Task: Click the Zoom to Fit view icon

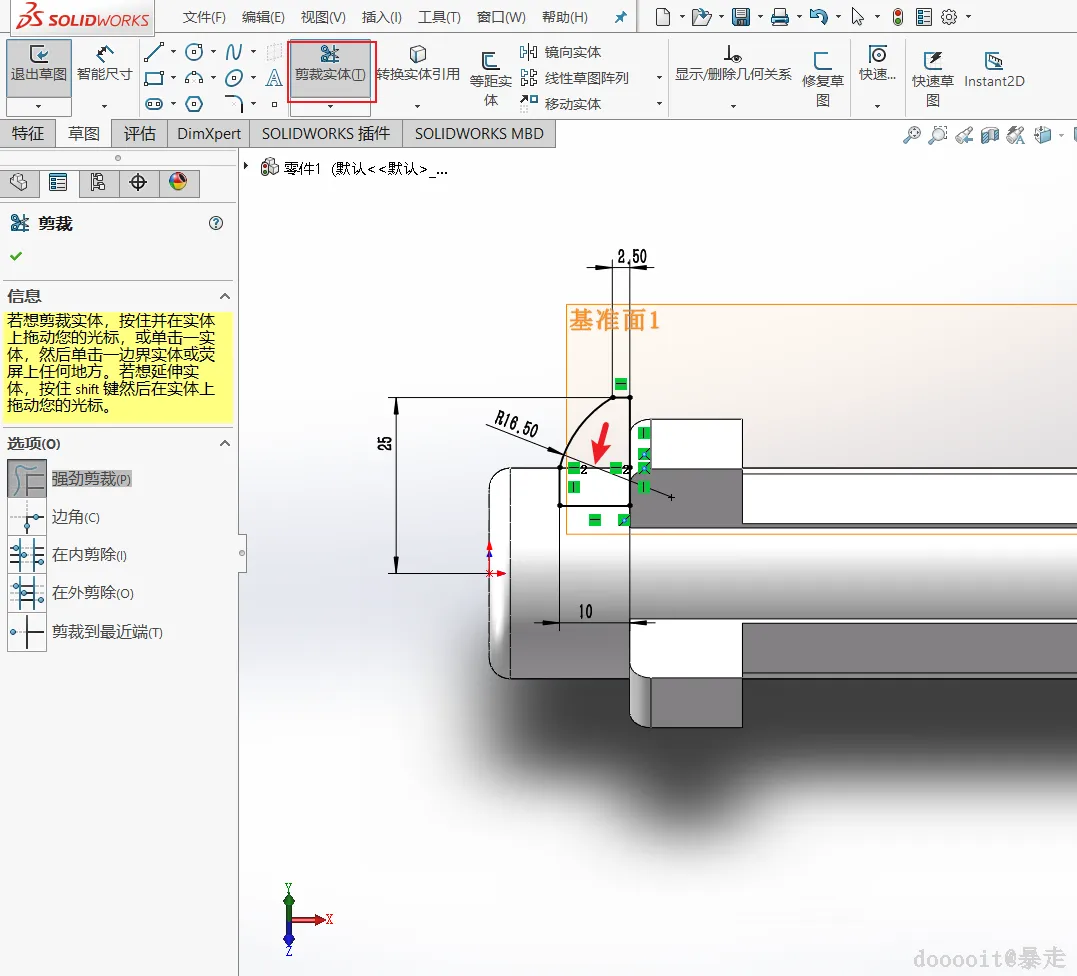Action: (911, 135)
